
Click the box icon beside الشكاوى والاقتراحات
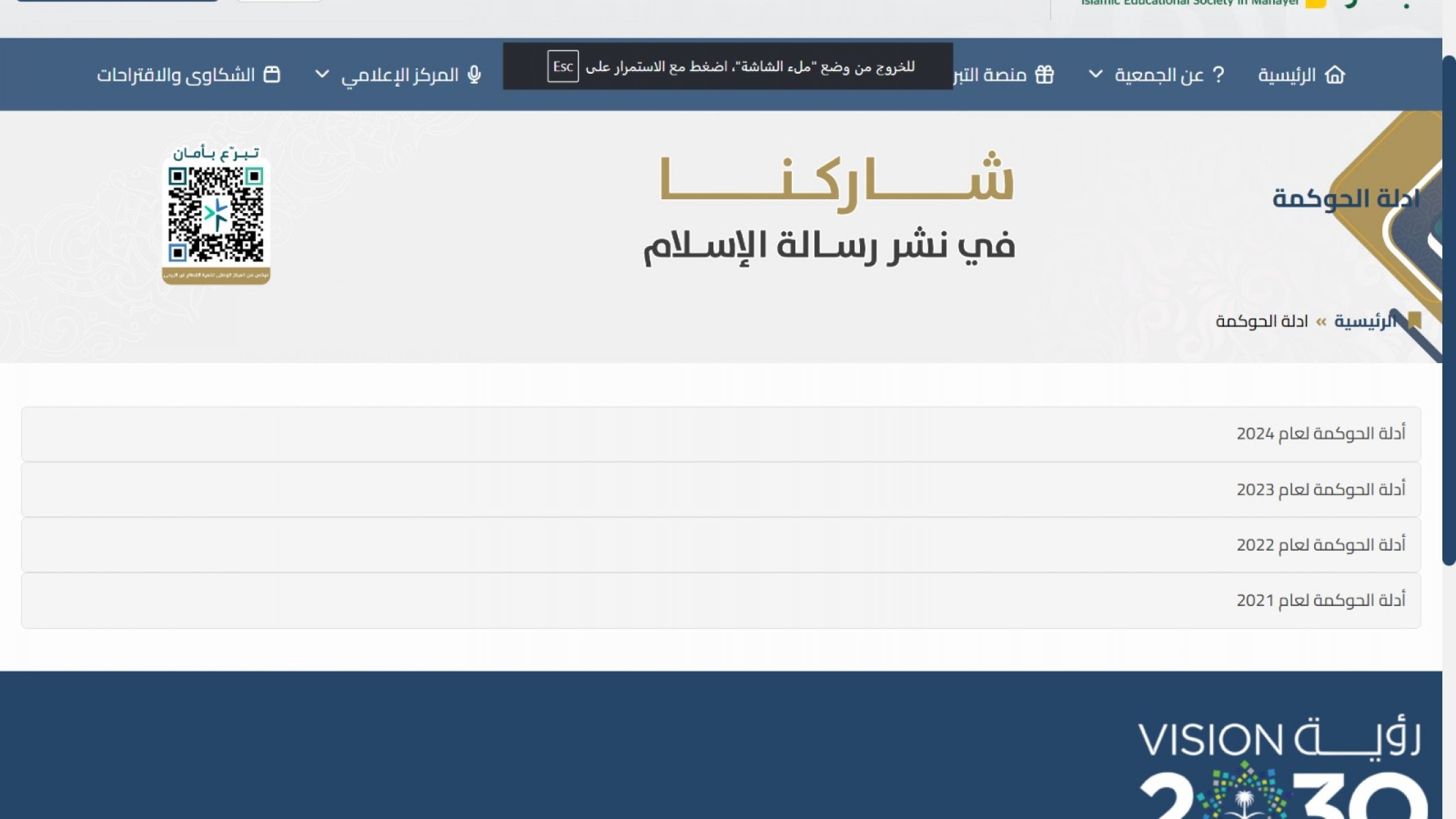[272, 74]
